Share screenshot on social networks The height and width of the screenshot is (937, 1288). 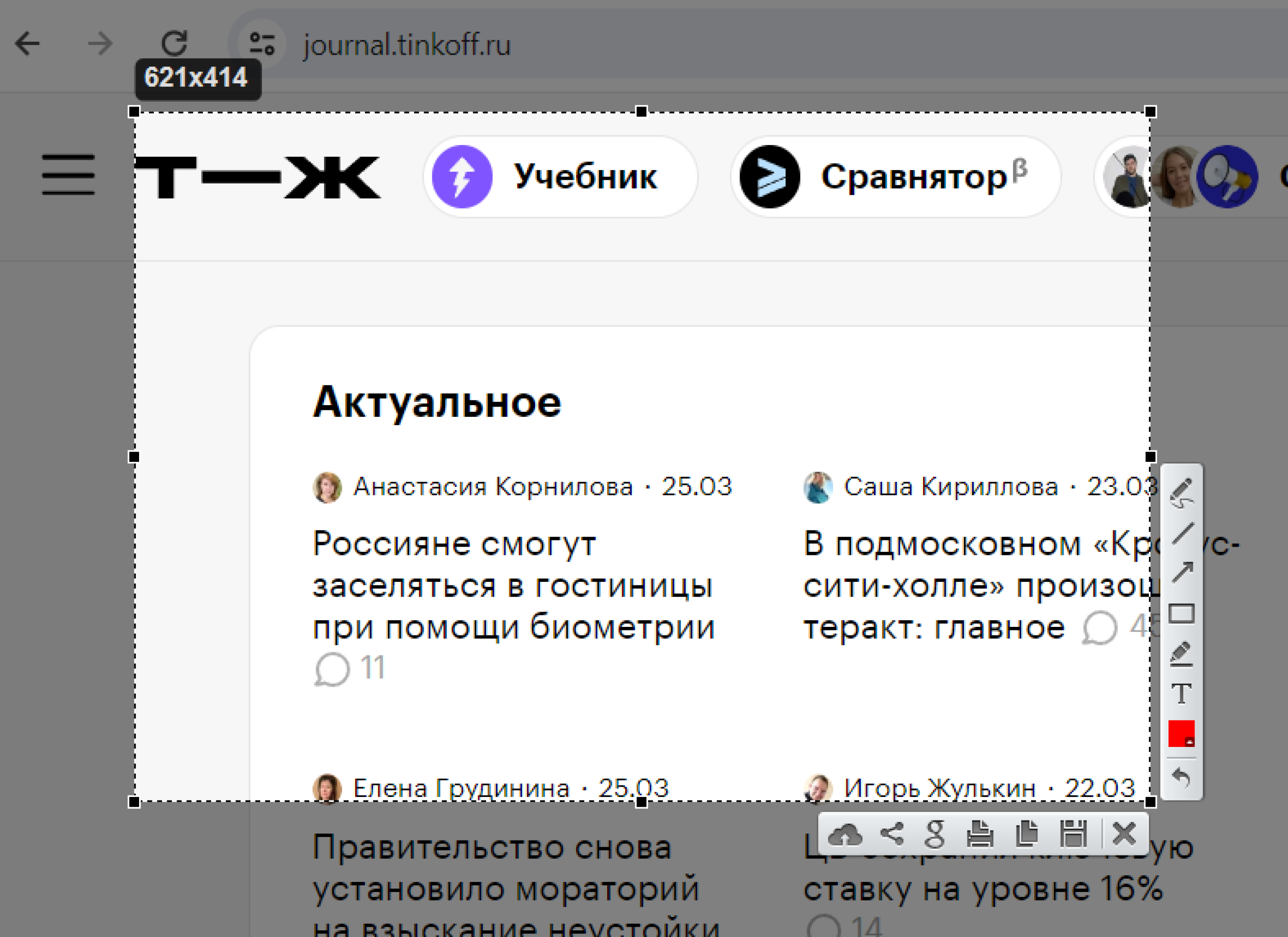tap(891, 834)
